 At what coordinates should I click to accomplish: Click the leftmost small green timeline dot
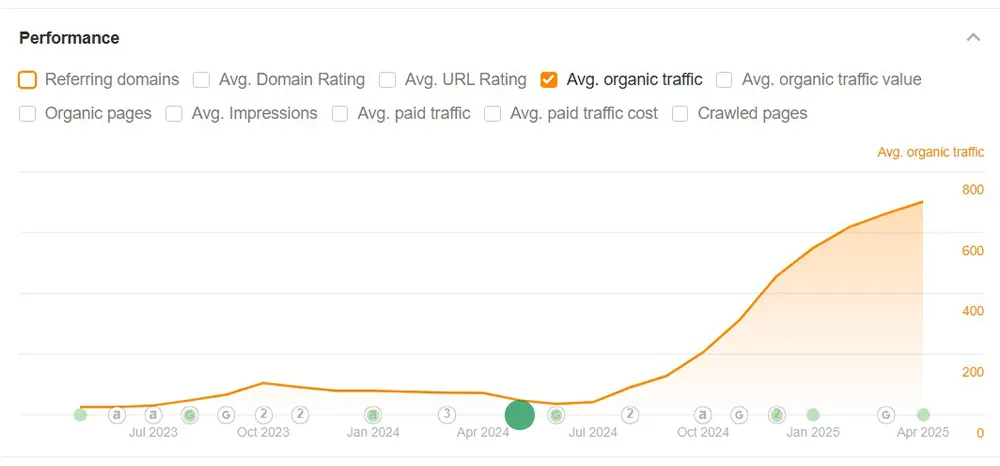pyautogui.click(x=81, y=414)
